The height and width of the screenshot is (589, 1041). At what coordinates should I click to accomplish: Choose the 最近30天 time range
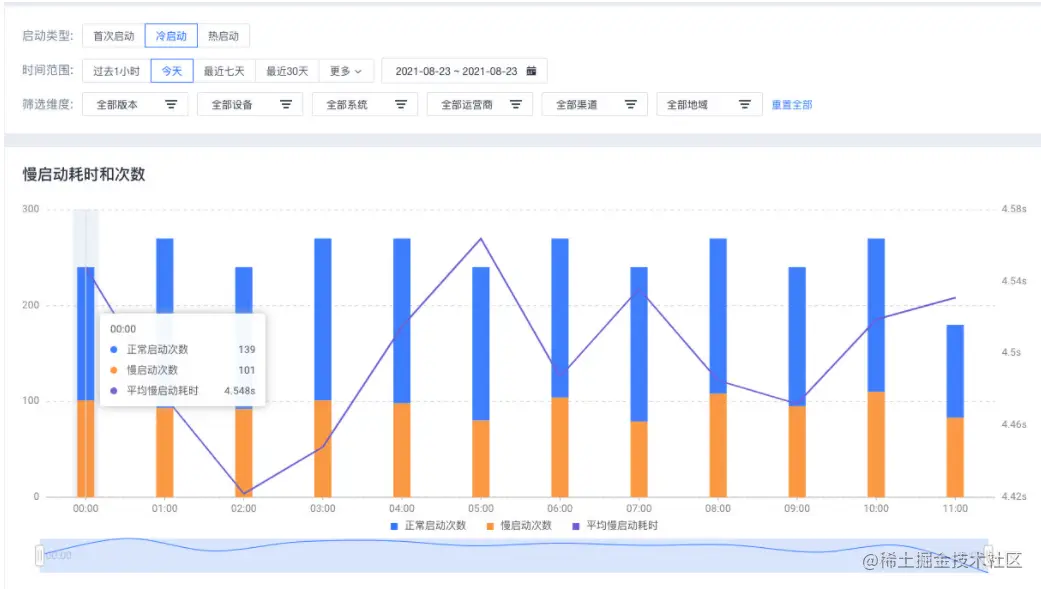point(287,71)
